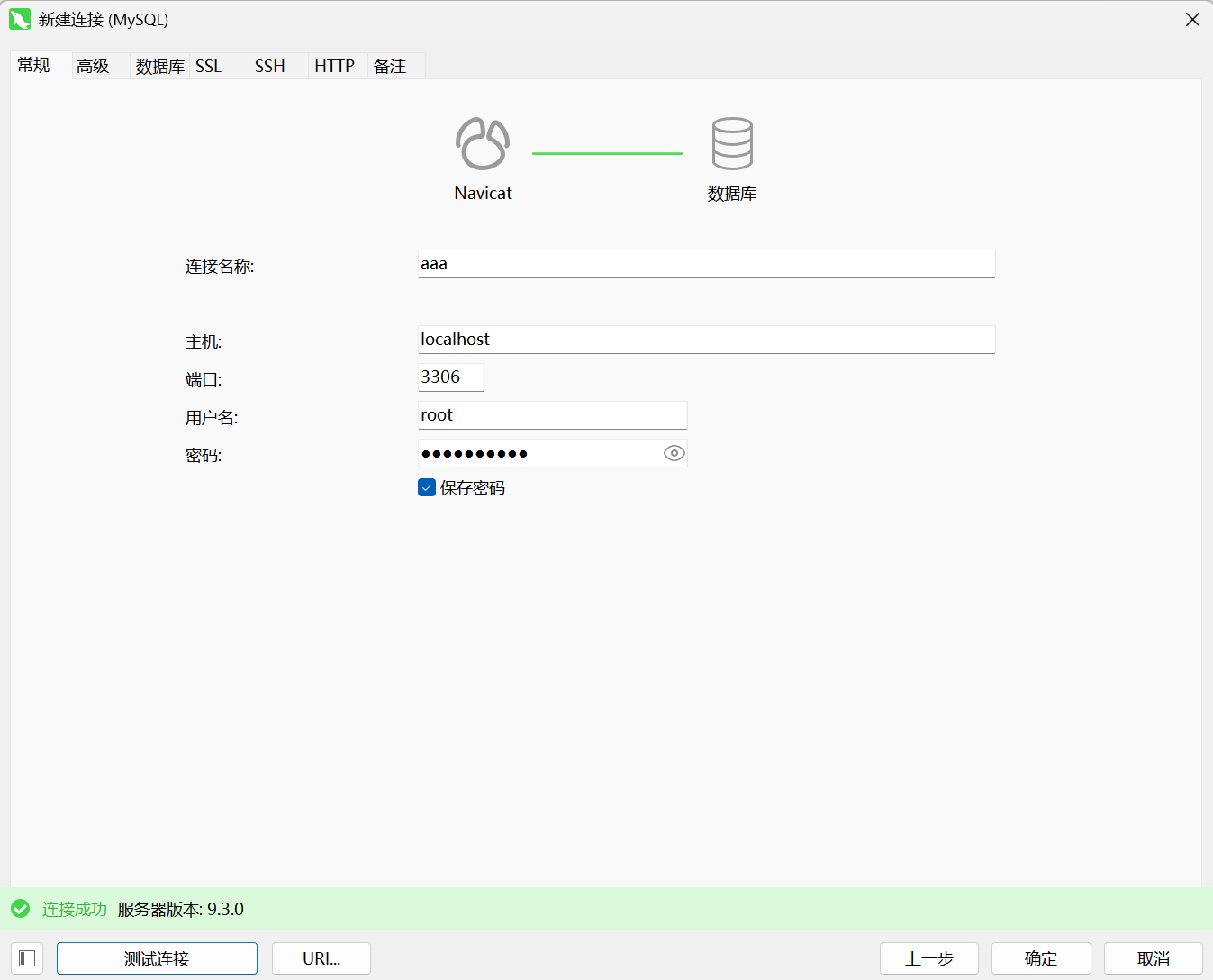The image size is (1213, 980).
Task: Click the 用户名: label
Action: (212, 418)
